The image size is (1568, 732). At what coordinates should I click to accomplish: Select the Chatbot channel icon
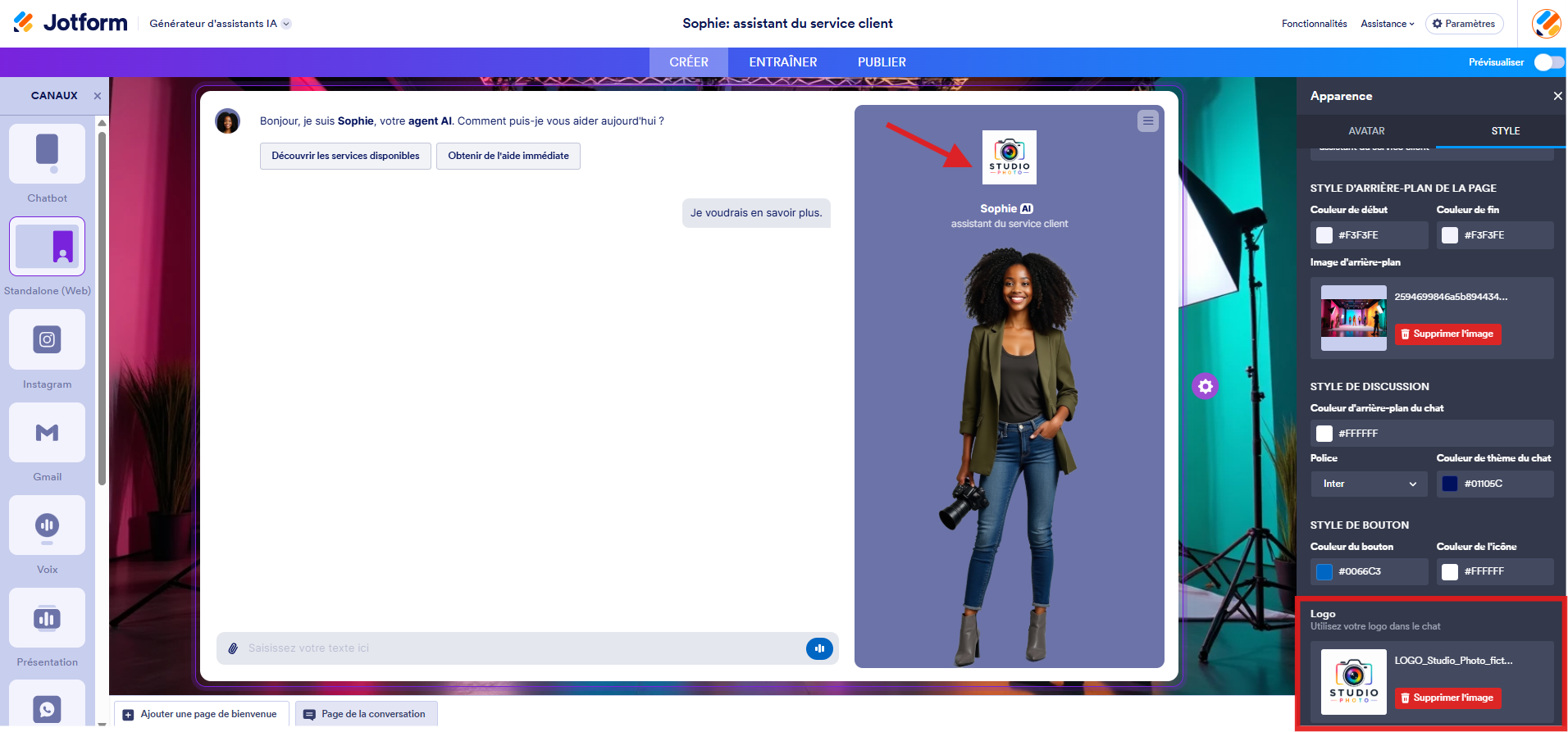(x=47, y=154)
